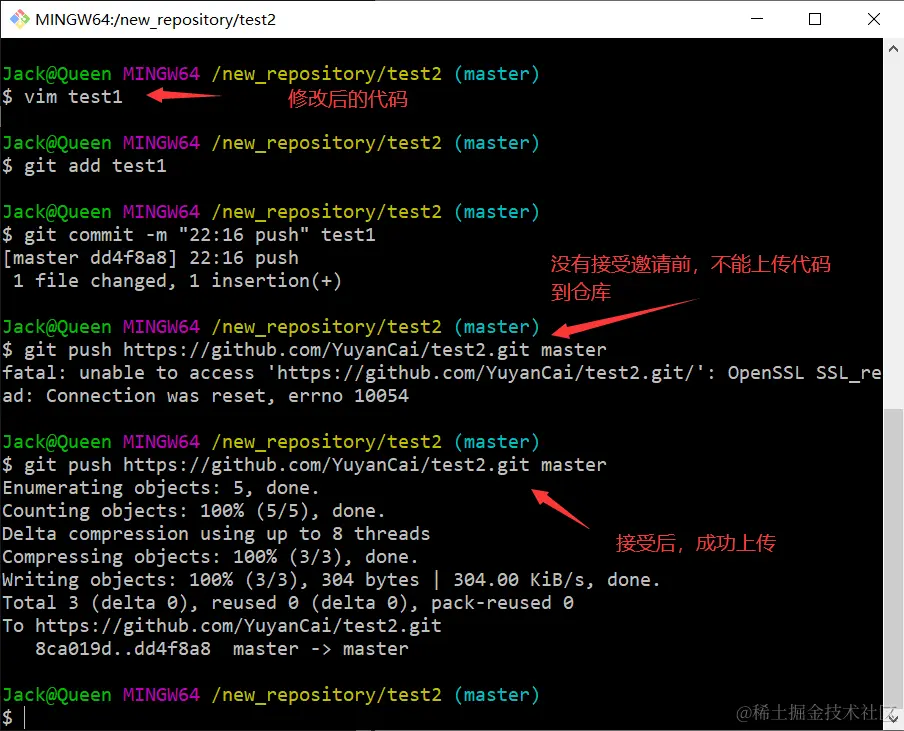Click 'Enumerating objects: 5, done.' line
Viewport: 904px width, 731px height.
point(160,488)
